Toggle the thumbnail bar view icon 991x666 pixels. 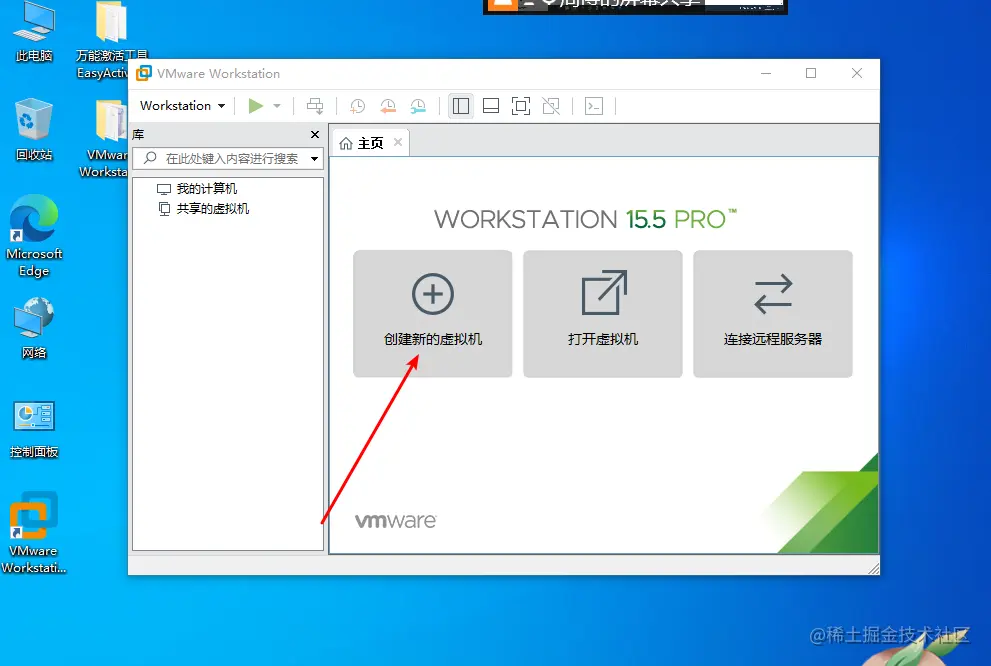(x=491, y=106)
